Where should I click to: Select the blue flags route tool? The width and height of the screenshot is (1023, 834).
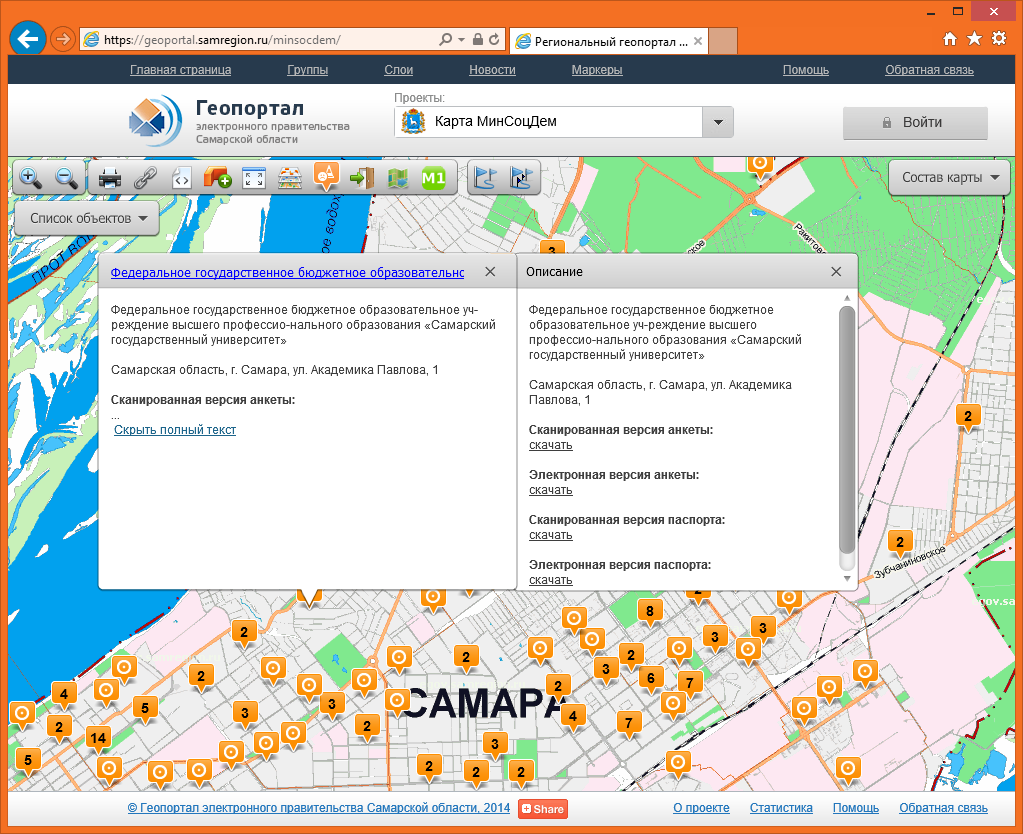coord(485,178)
